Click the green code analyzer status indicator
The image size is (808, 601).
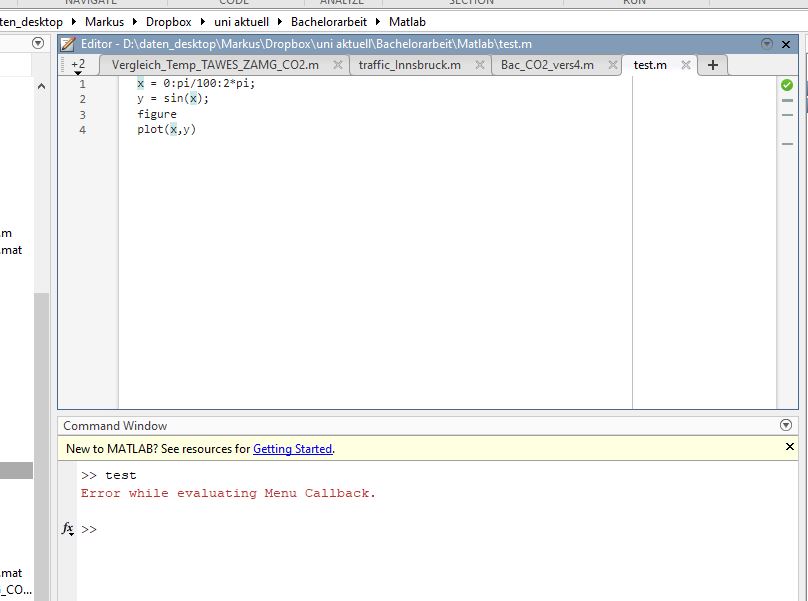786,85
